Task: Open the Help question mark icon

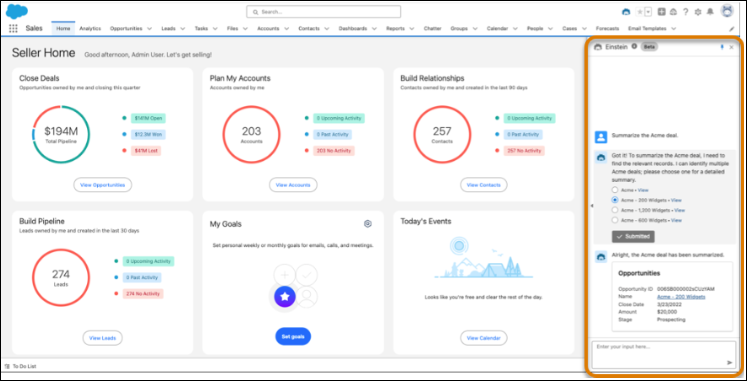Action: tap(686, 12)
